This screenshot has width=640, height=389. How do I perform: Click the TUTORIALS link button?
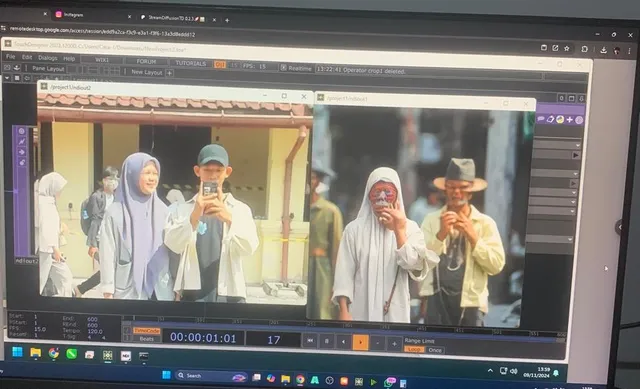[x=191, y=63]
